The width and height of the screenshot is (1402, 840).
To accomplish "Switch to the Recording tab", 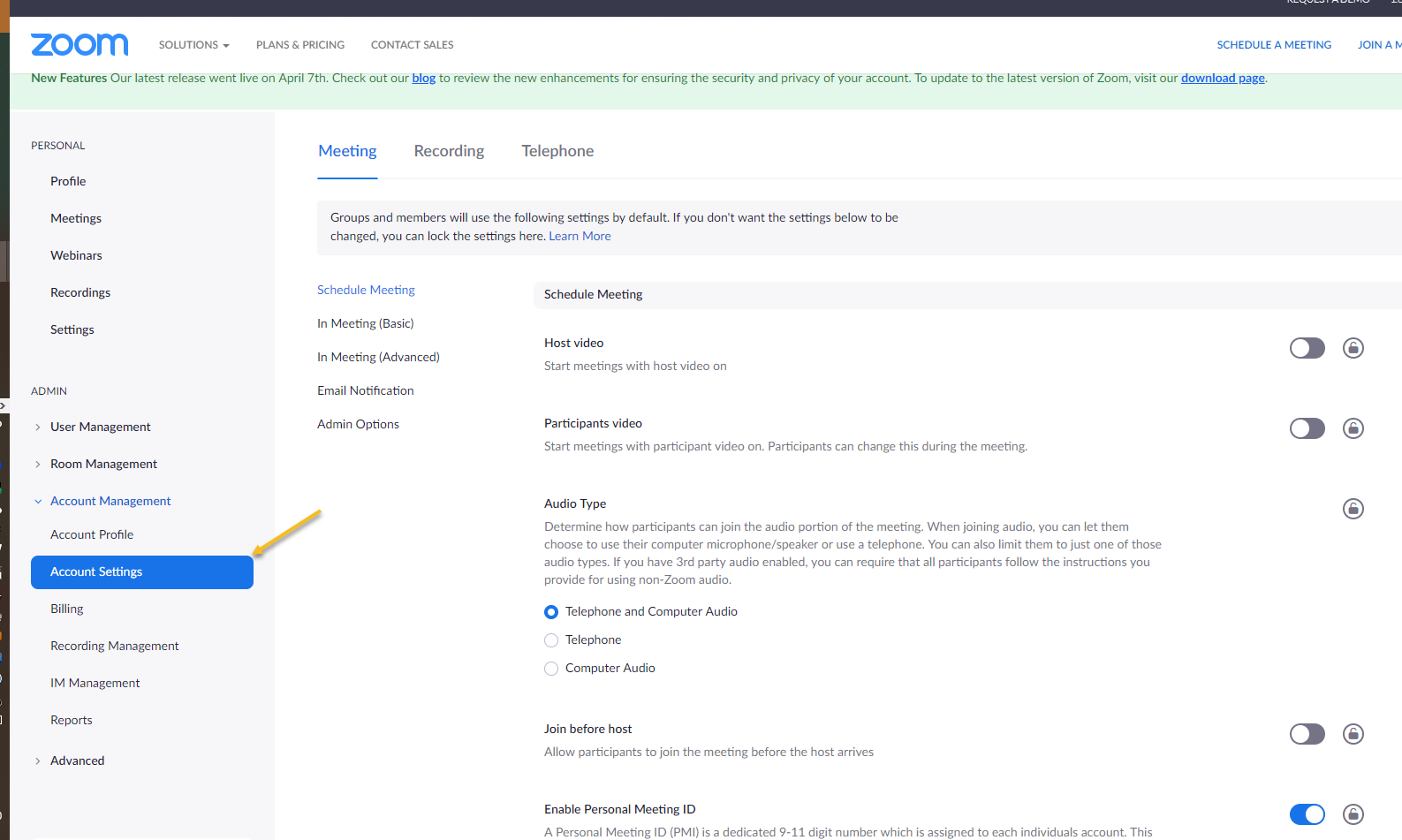I will tap(449, 151).
